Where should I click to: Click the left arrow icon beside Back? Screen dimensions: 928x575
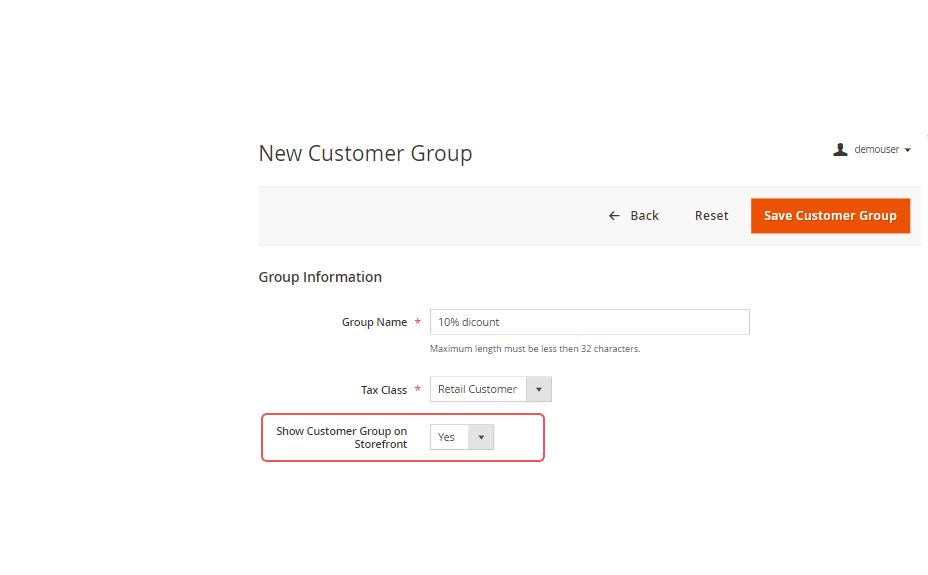click(x=614, y=216)
